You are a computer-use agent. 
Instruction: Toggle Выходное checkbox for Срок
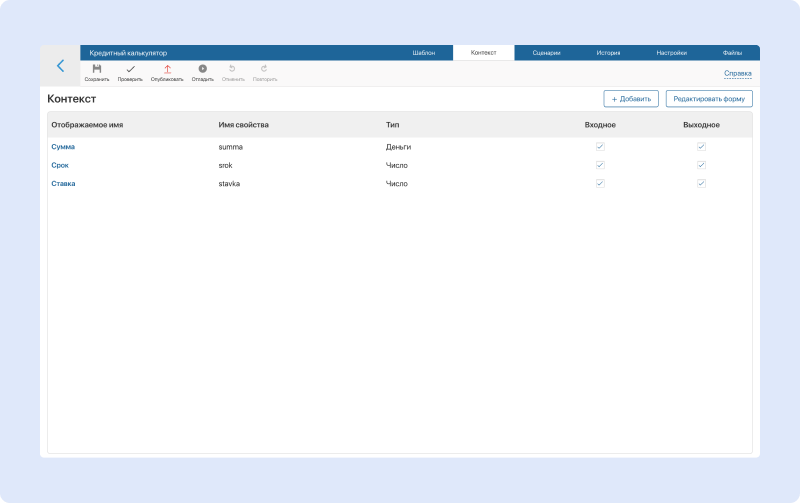[701, 165]
